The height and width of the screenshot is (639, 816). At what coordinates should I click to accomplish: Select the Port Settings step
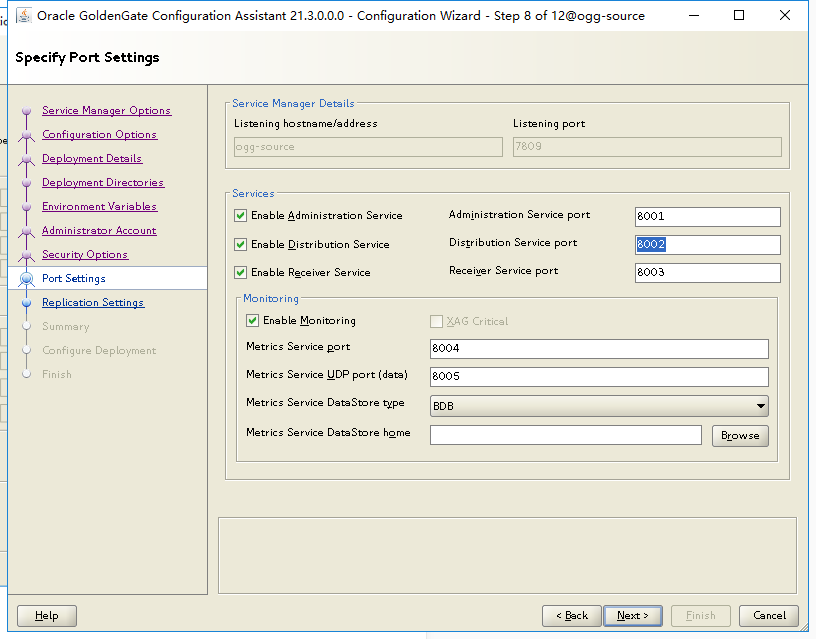(x=73, y=278)
